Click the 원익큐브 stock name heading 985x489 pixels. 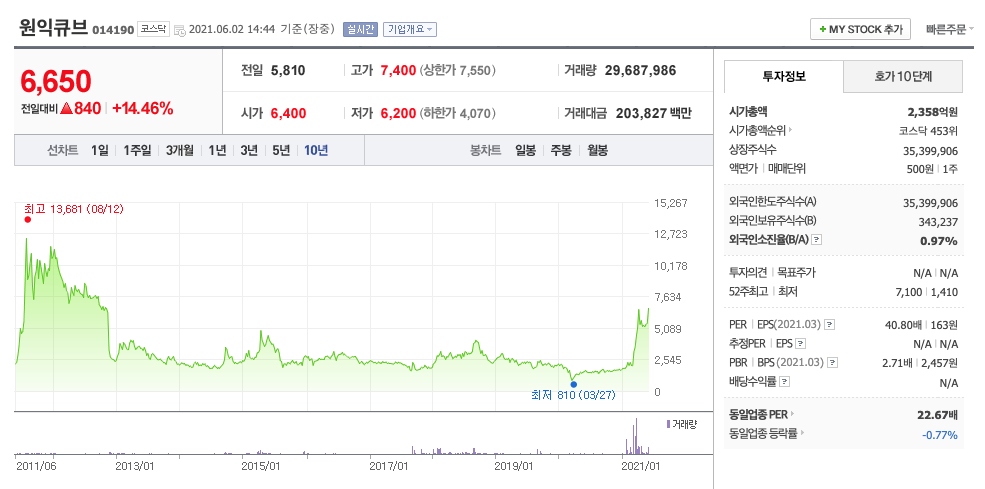[x=53, y=28]
